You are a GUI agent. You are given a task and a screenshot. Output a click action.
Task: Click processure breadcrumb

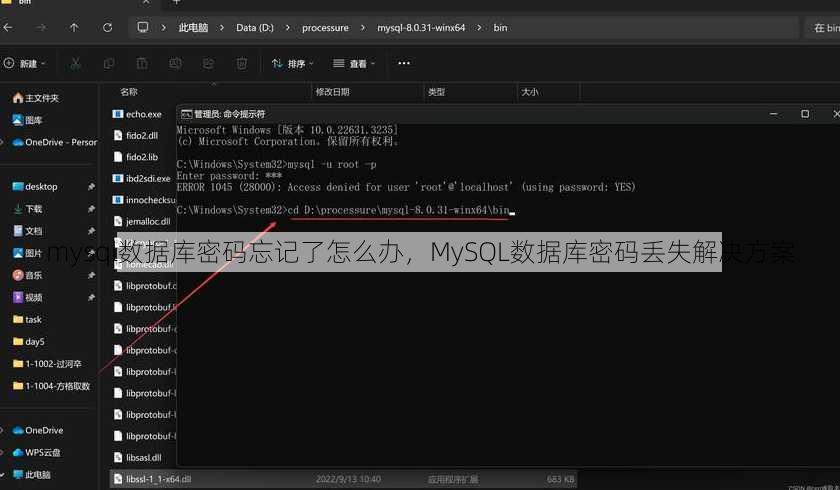click(x=325, y=27)
